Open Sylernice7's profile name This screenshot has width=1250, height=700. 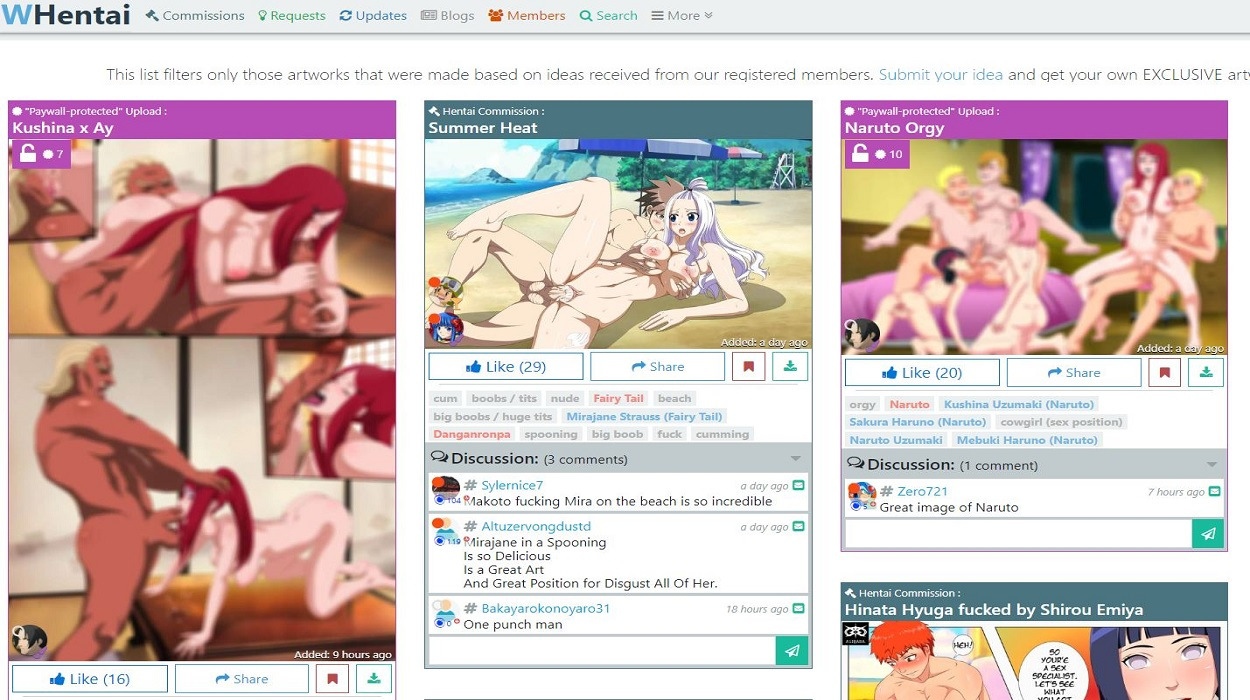tap(512, 486)
